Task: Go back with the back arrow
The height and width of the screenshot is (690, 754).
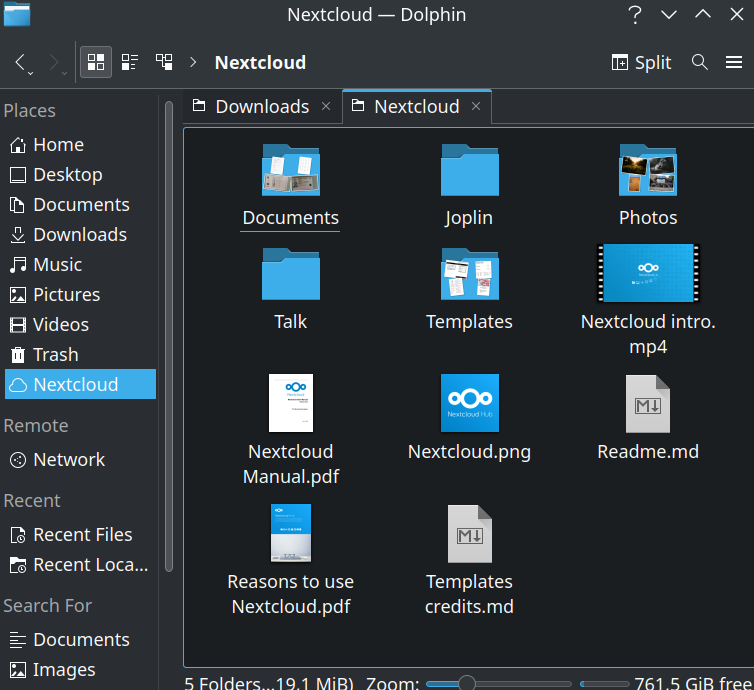Action: click(20, 62)
